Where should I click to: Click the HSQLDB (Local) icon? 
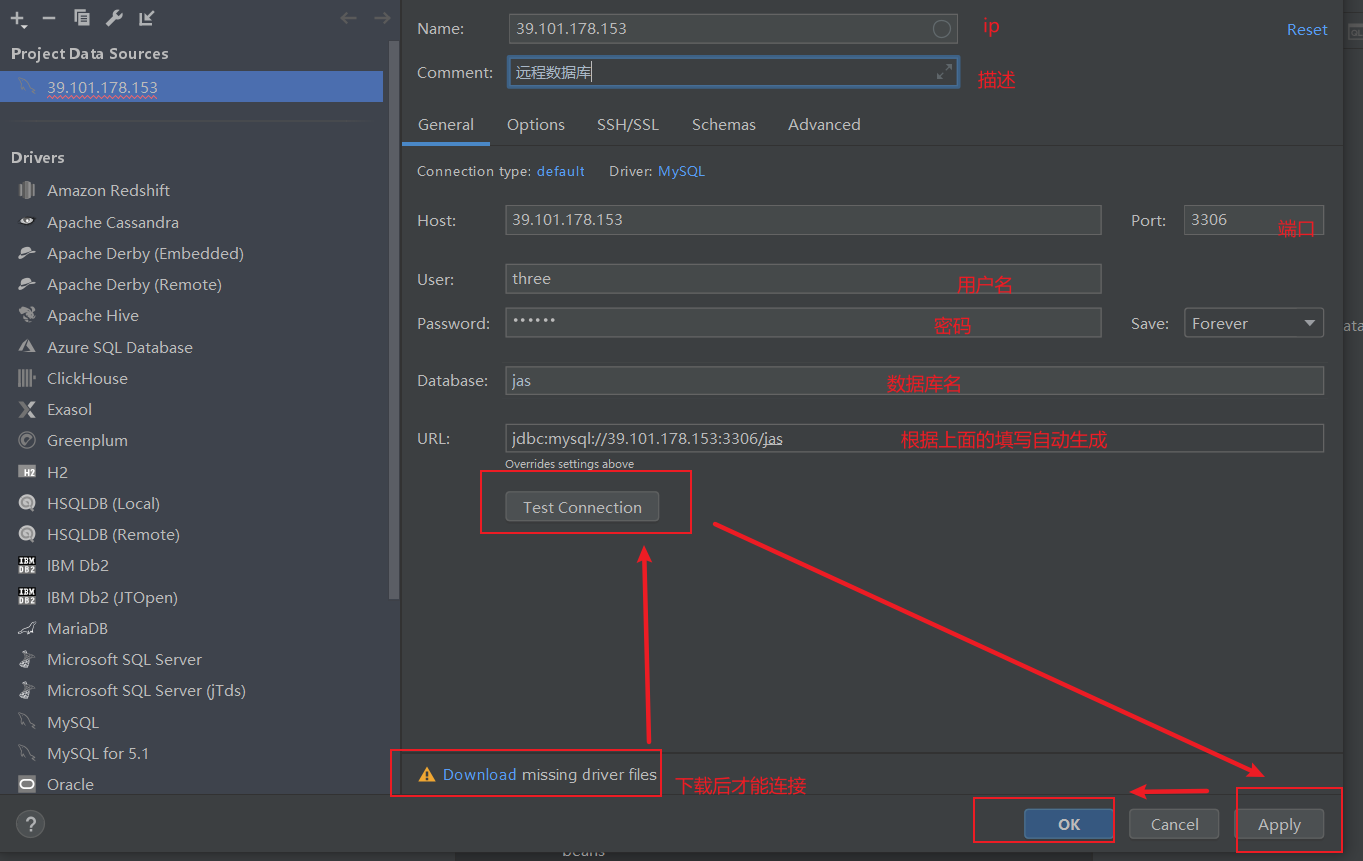coord(27,503)
